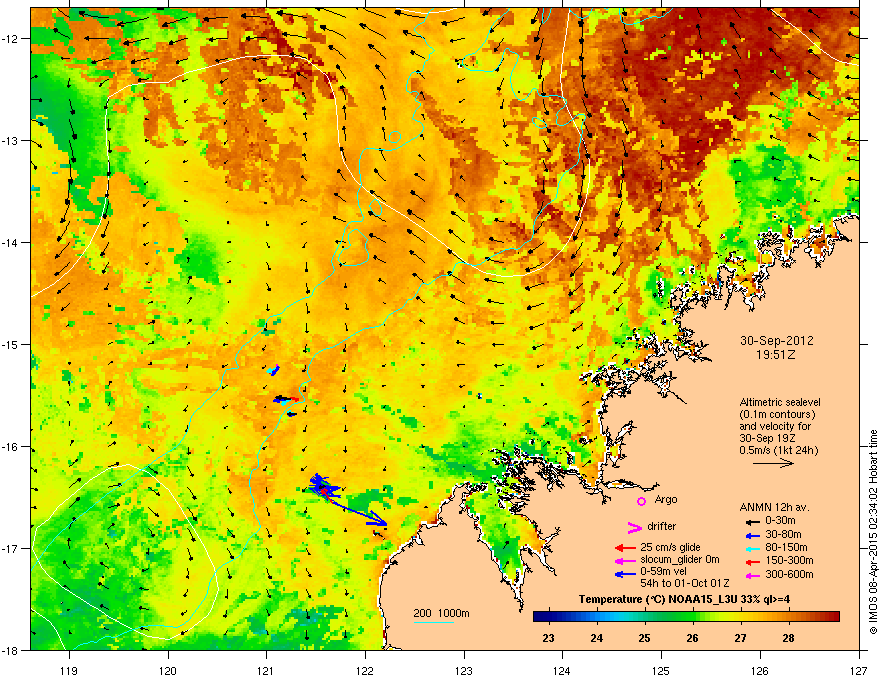Screen dimensions: 880x680
Task: Click the longitude tick label 127
Action: [x=859, y=670]
